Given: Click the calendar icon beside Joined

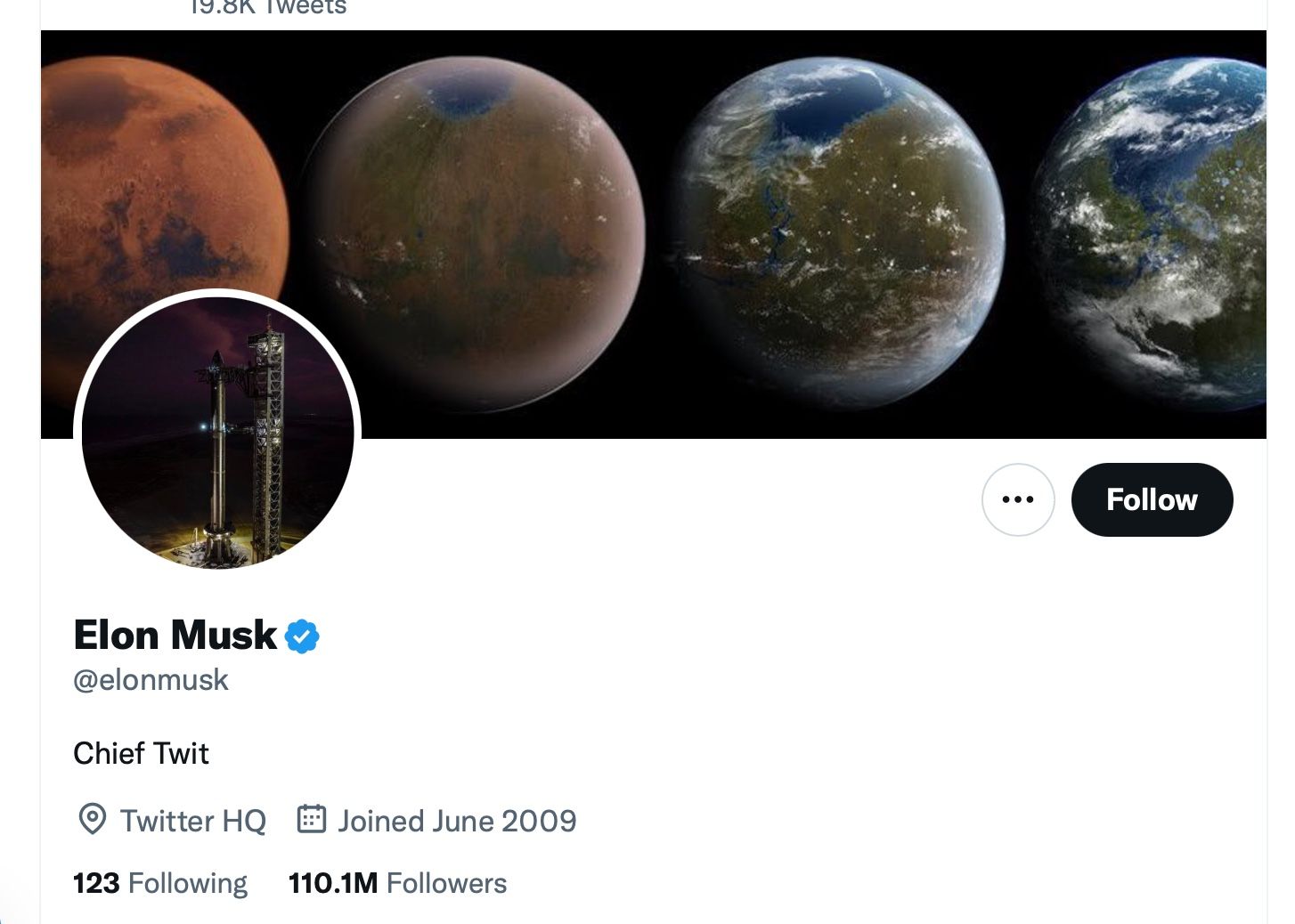Looking at the screenshot, I should click(x=311, y=819).
